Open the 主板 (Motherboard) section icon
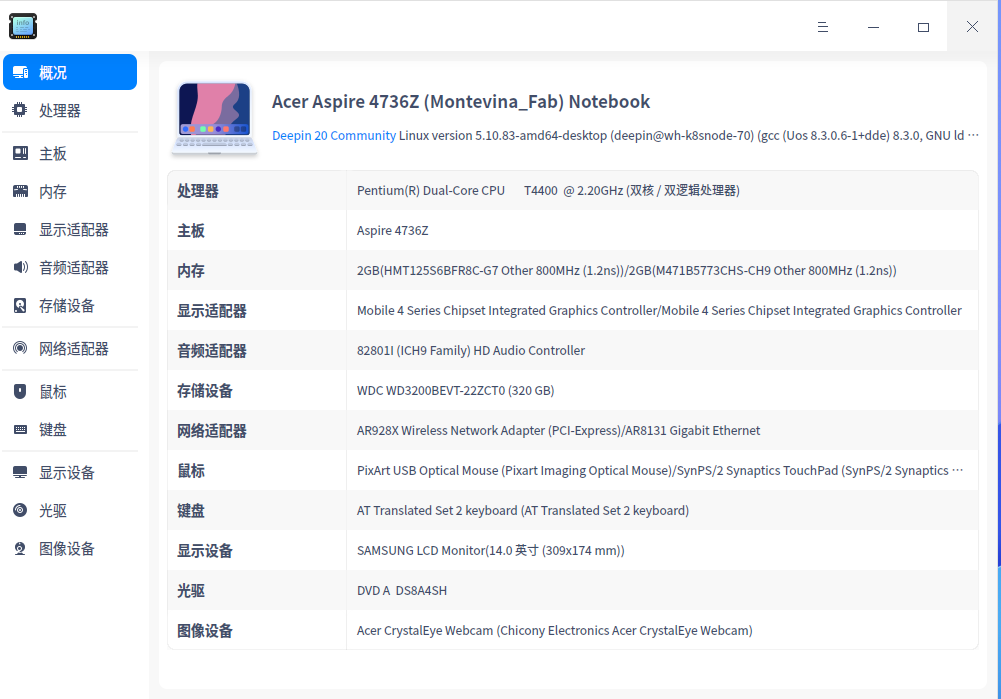Screen dimensions: 1001x699 coord(18,152)
